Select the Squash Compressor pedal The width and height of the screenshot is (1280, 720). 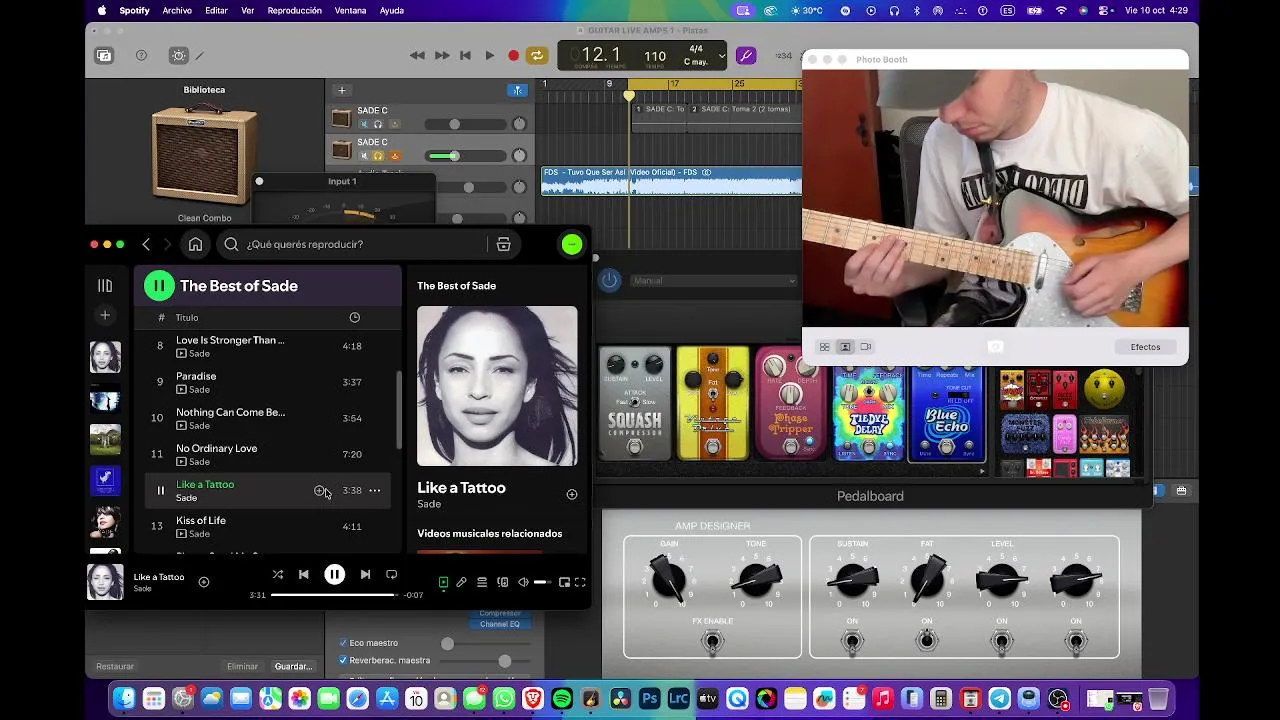[x=635, y=404]
